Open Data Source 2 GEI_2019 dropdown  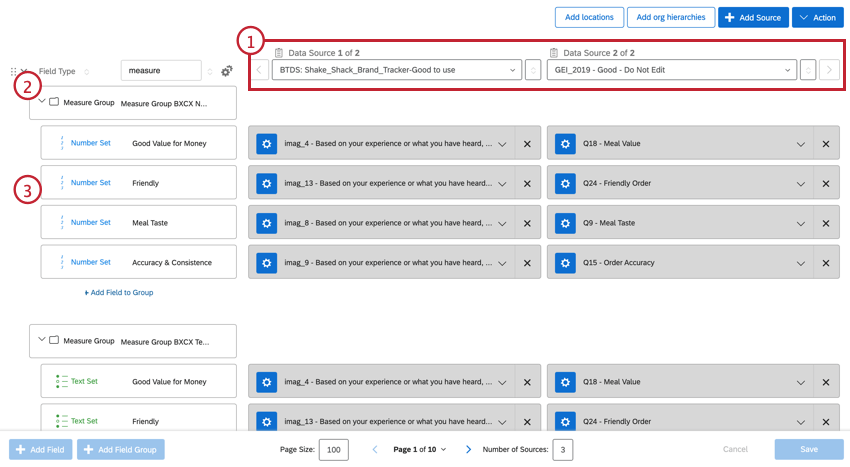[x=671, y=70]
